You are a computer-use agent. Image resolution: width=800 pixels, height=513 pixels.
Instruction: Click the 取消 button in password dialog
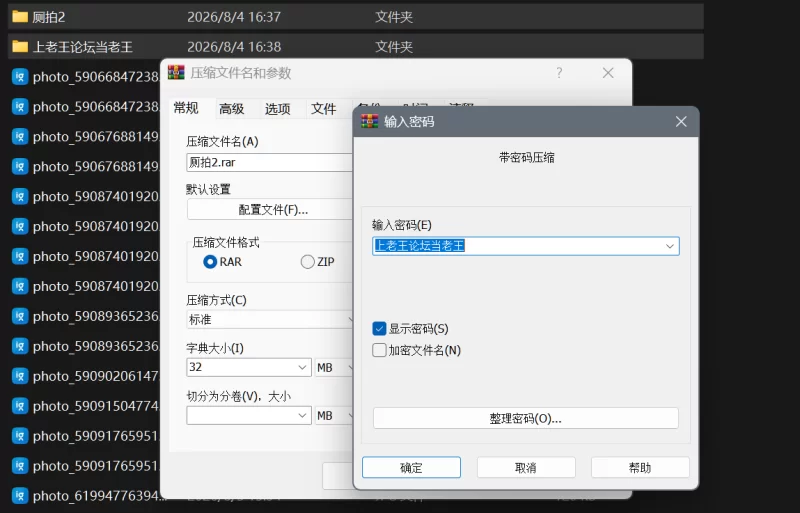pyautogui.click(x=526, y=468)
